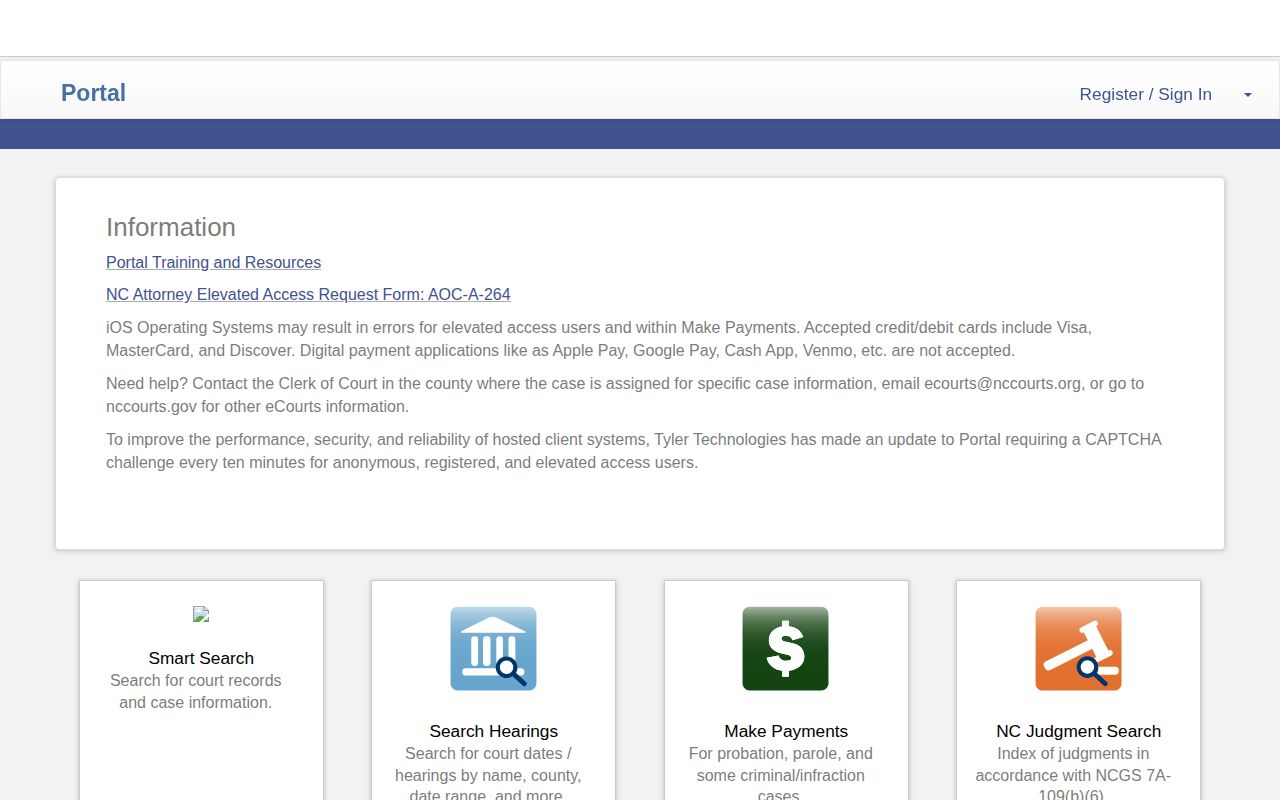Viewport: 1280px width, 800px height.
Task: Click the iOS Operating Systems notice paragraph
Action: [x=599, y=339]
